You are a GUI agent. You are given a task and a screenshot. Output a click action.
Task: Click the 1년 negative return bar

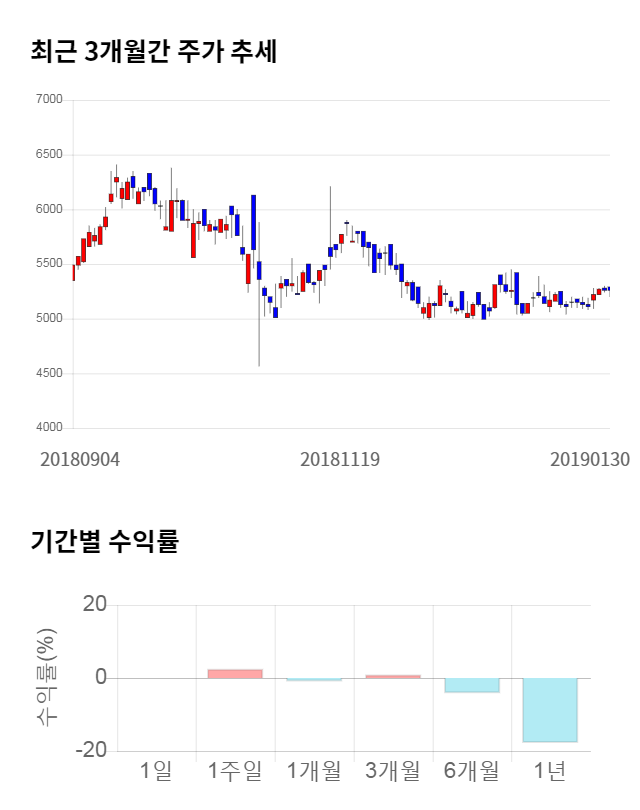tap(549, 710)
